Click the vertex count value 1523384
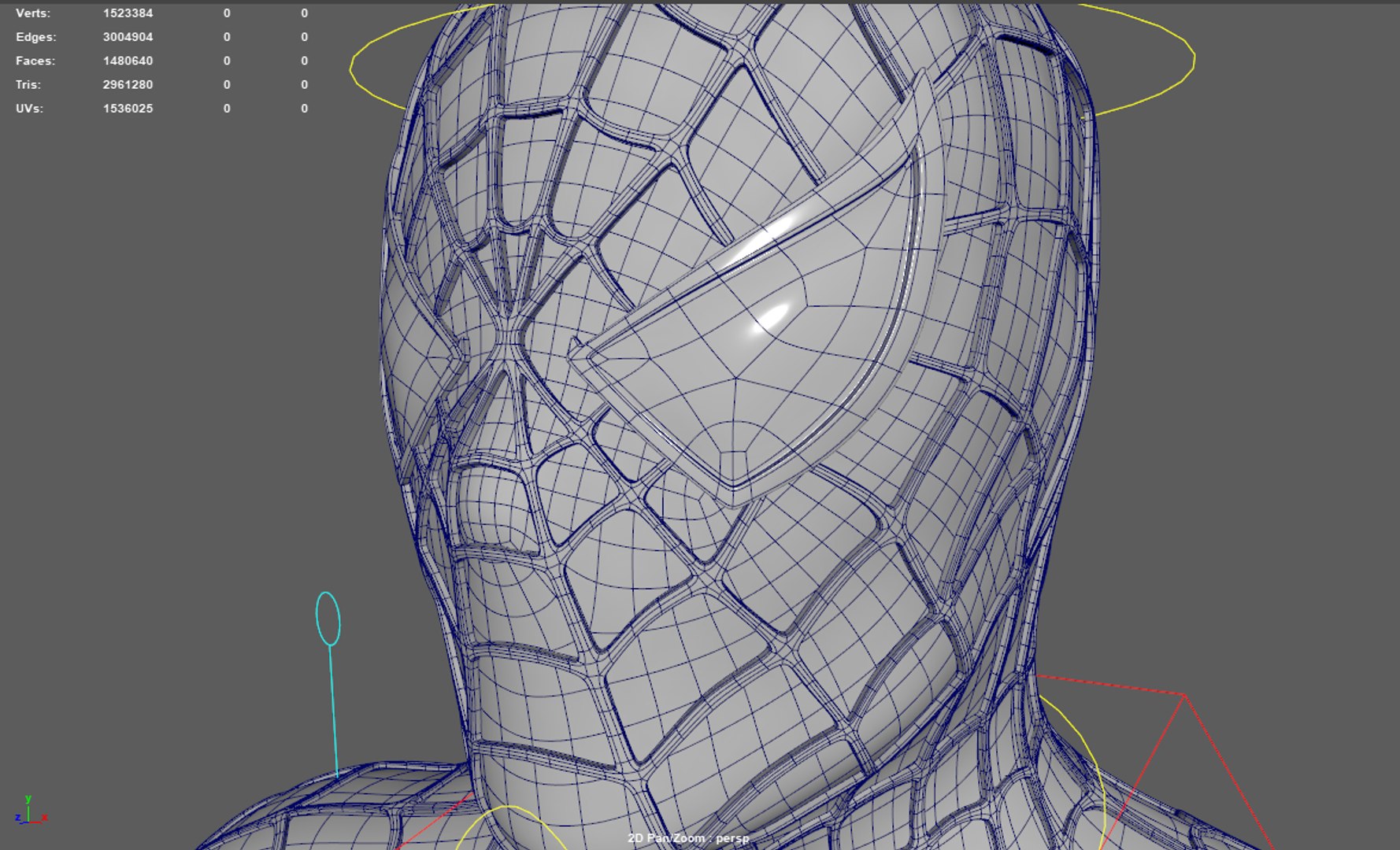 [128, 13]
